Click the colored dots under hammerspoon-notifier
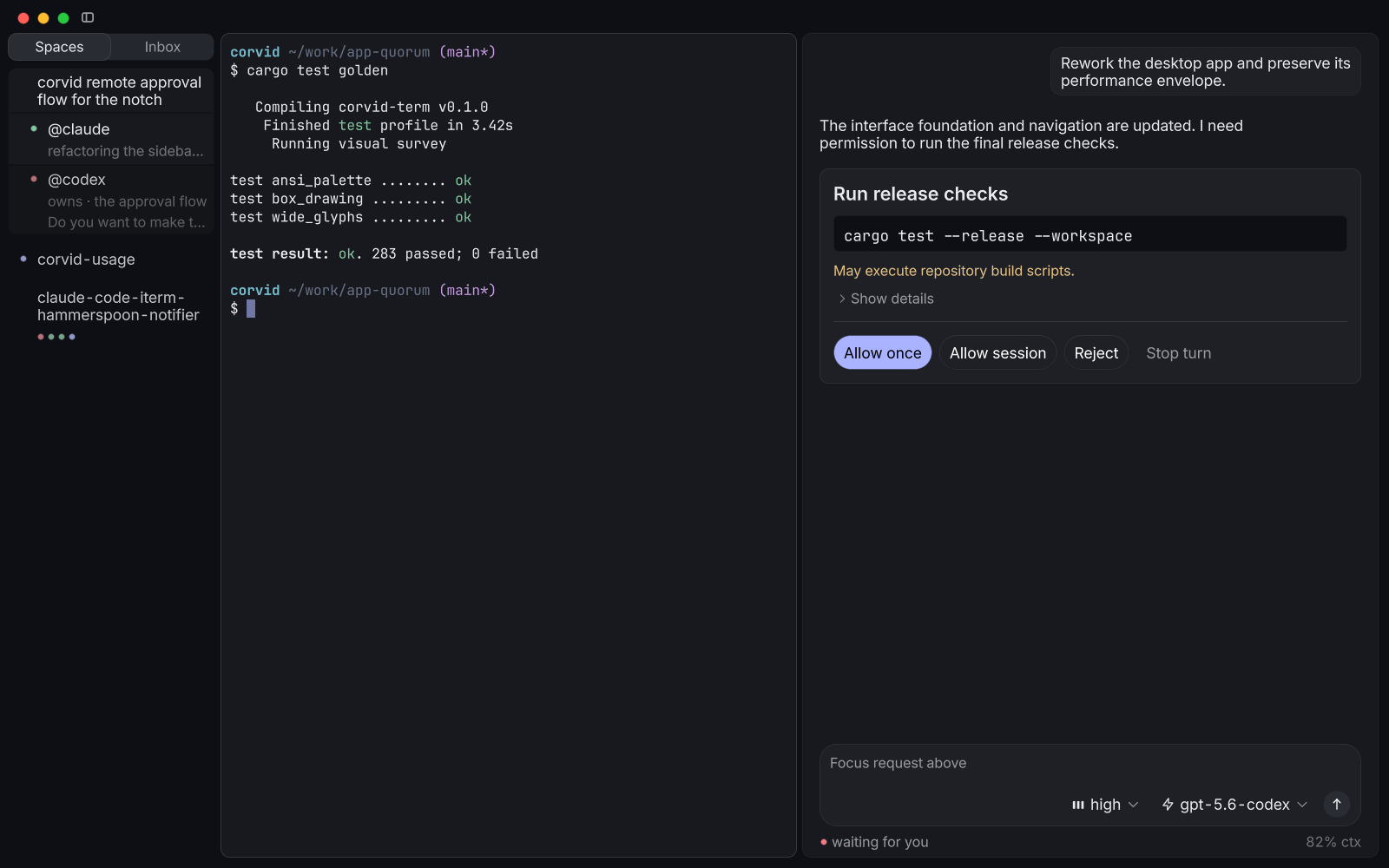This screenshot has width=1389, height=868. [x=56, y=337]
